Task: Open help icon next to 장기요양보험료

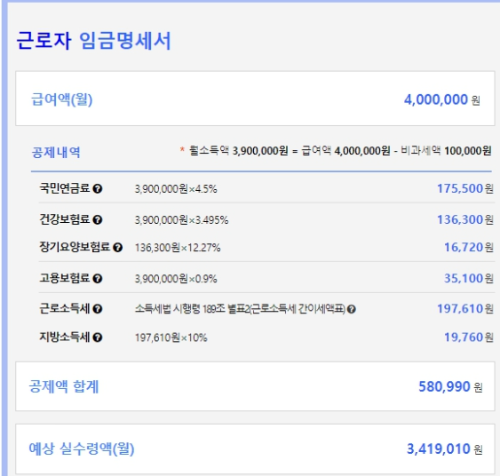Action: pos(118,247)
